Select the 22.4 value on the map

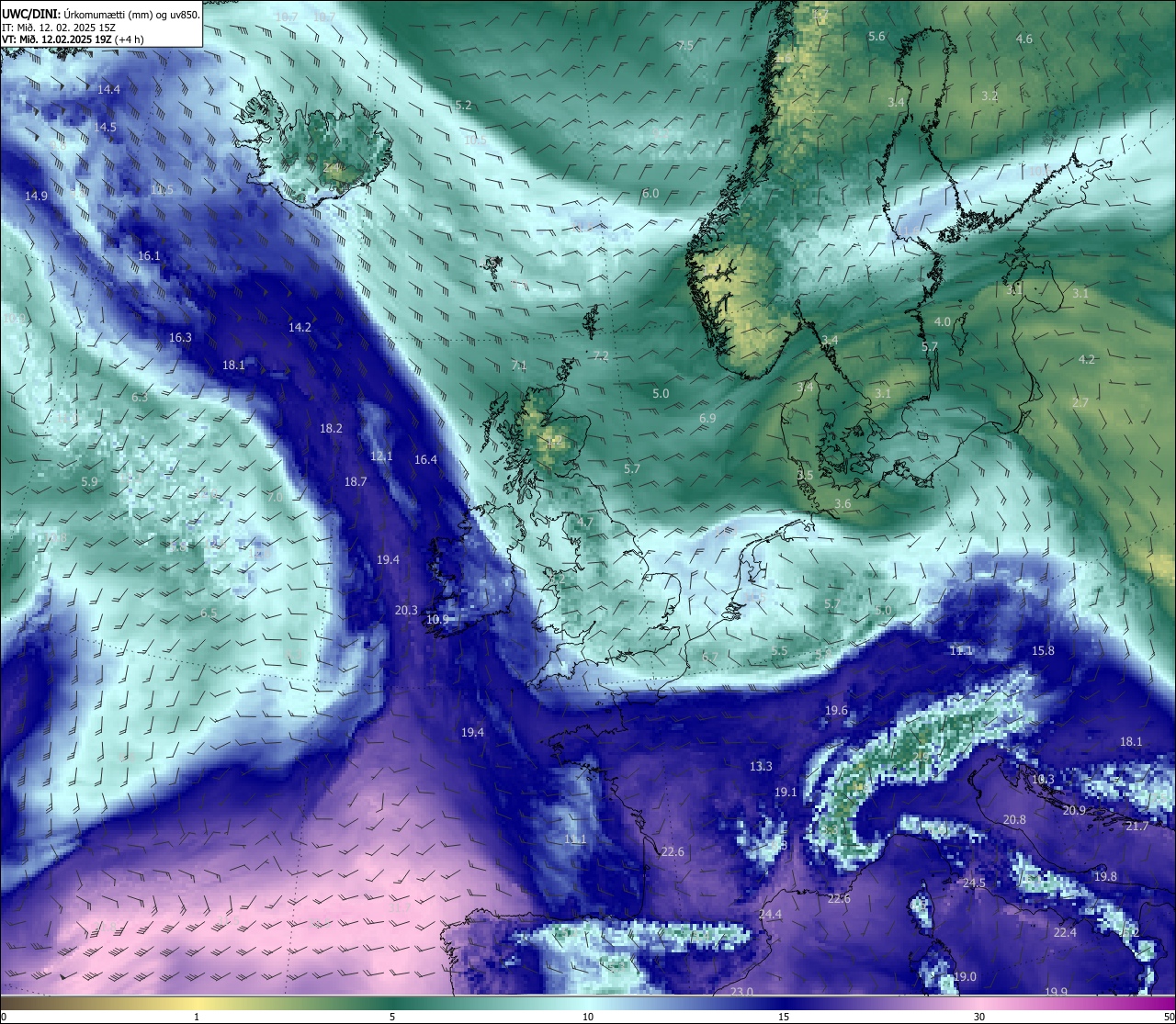point(1065,932)
